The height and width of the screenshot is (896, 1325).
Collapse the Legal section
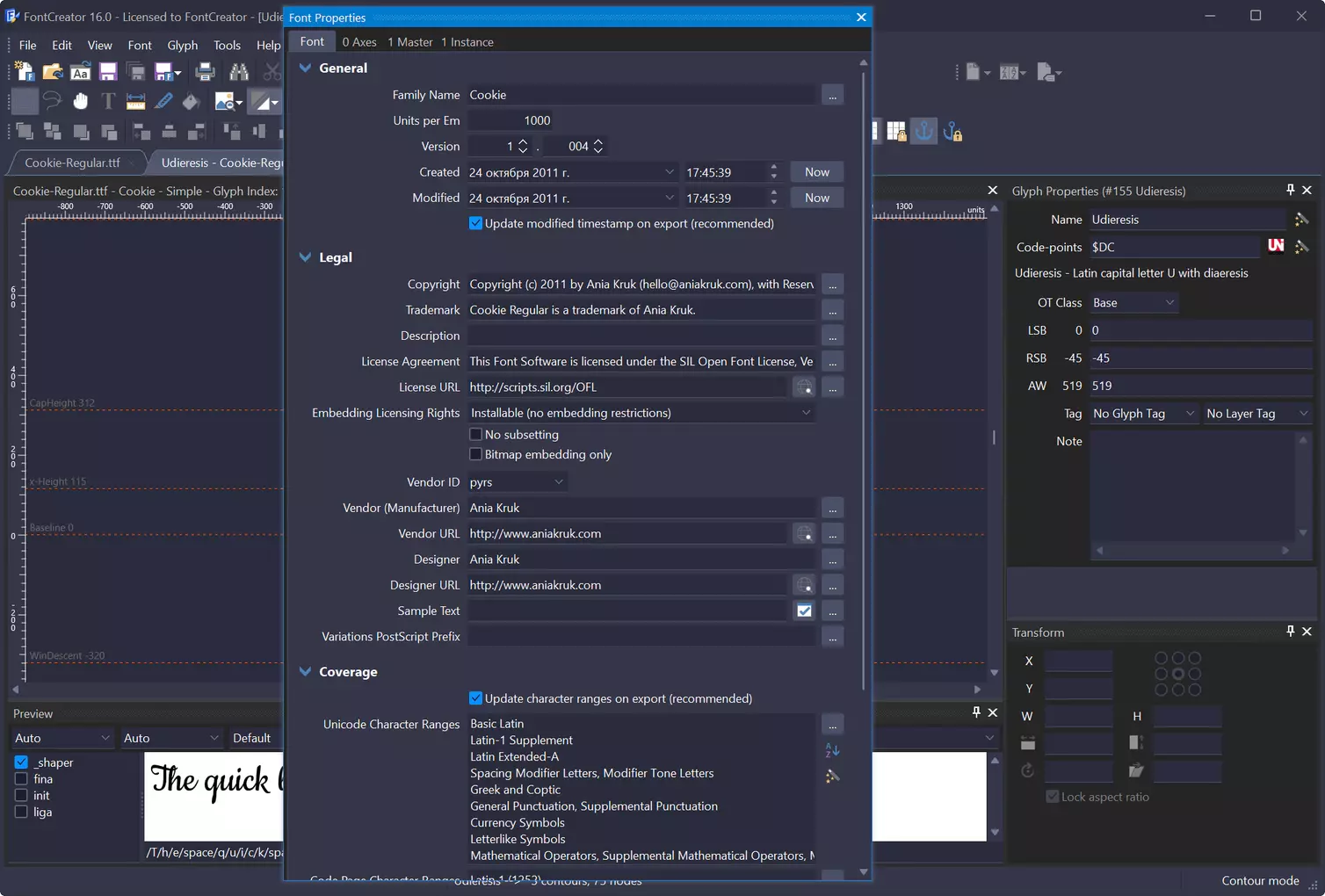click(305, 257)
